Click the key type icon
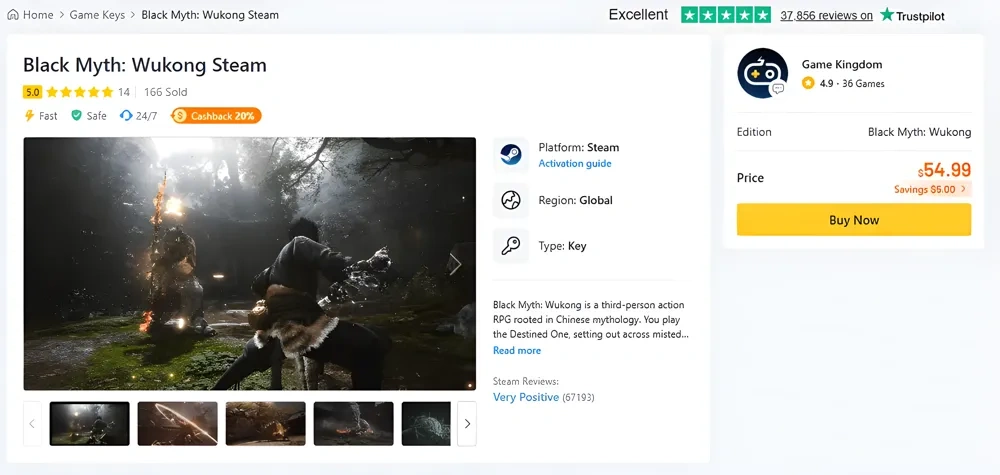Viewport: 1000px width, 475px height. pos(511,246)
